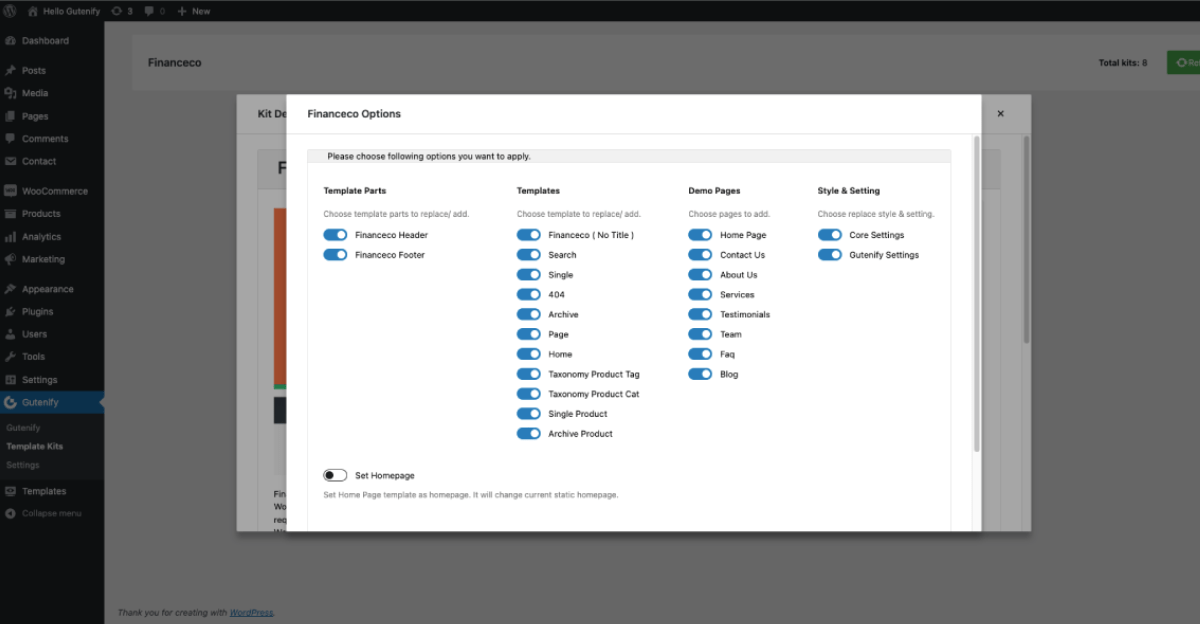Open Hello Gutenify site home icon
Screen dimensions: 1200x624
(x=33, y=11)
